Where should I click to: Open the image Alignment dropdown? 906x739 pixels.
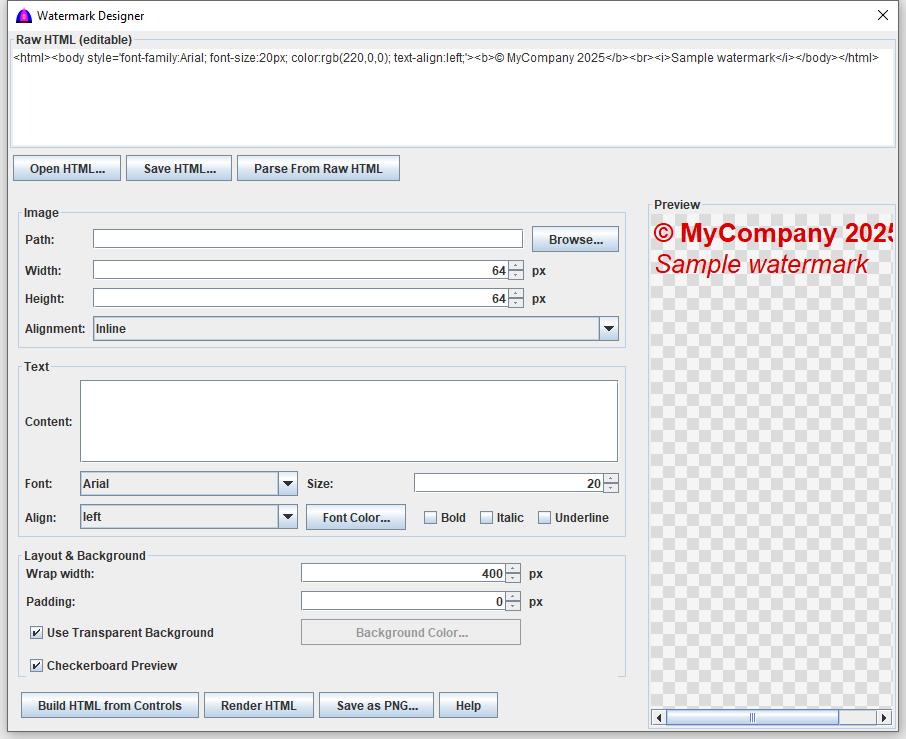click(608, 328)
